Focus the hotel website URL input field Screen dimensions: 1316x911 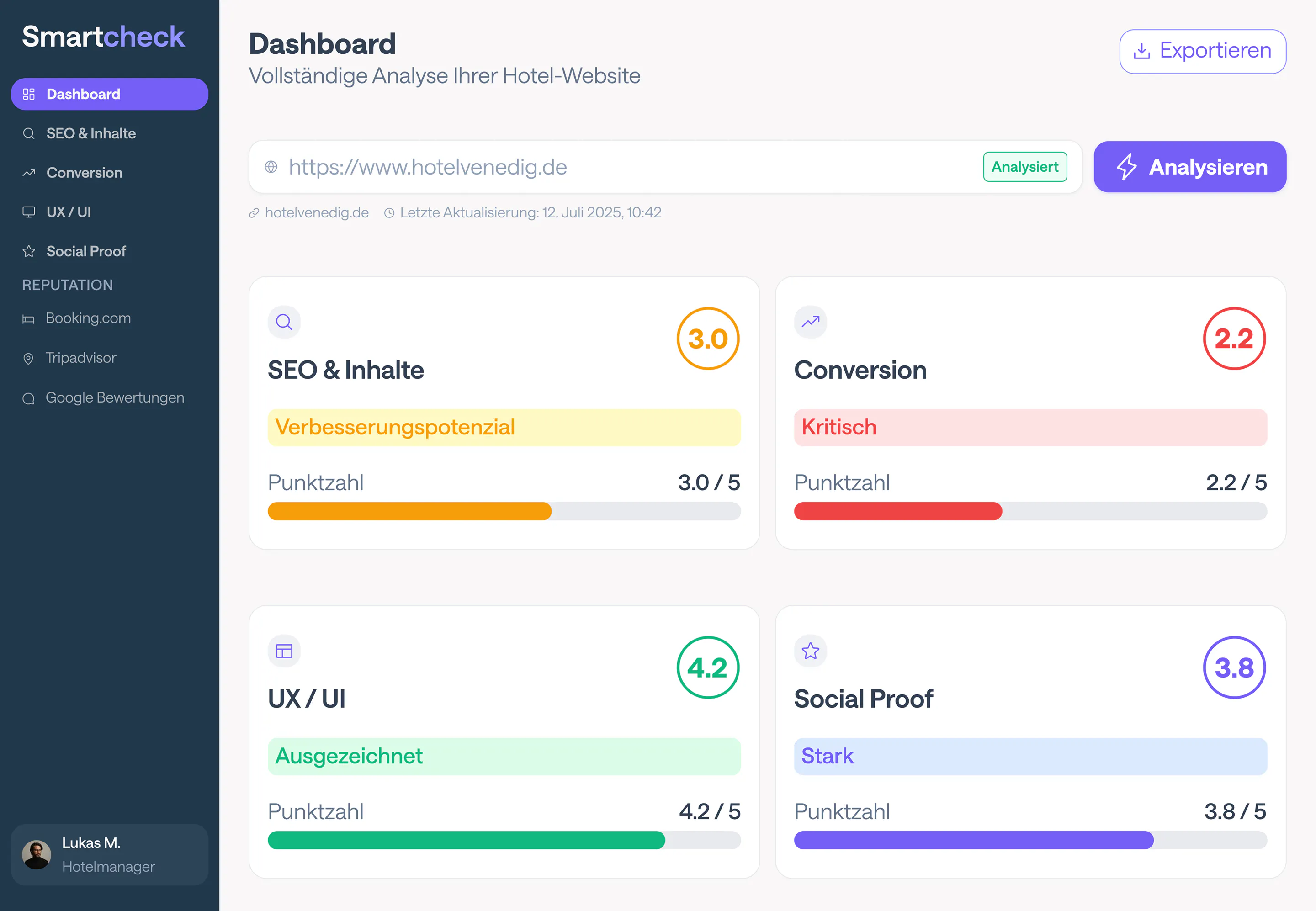665,167
